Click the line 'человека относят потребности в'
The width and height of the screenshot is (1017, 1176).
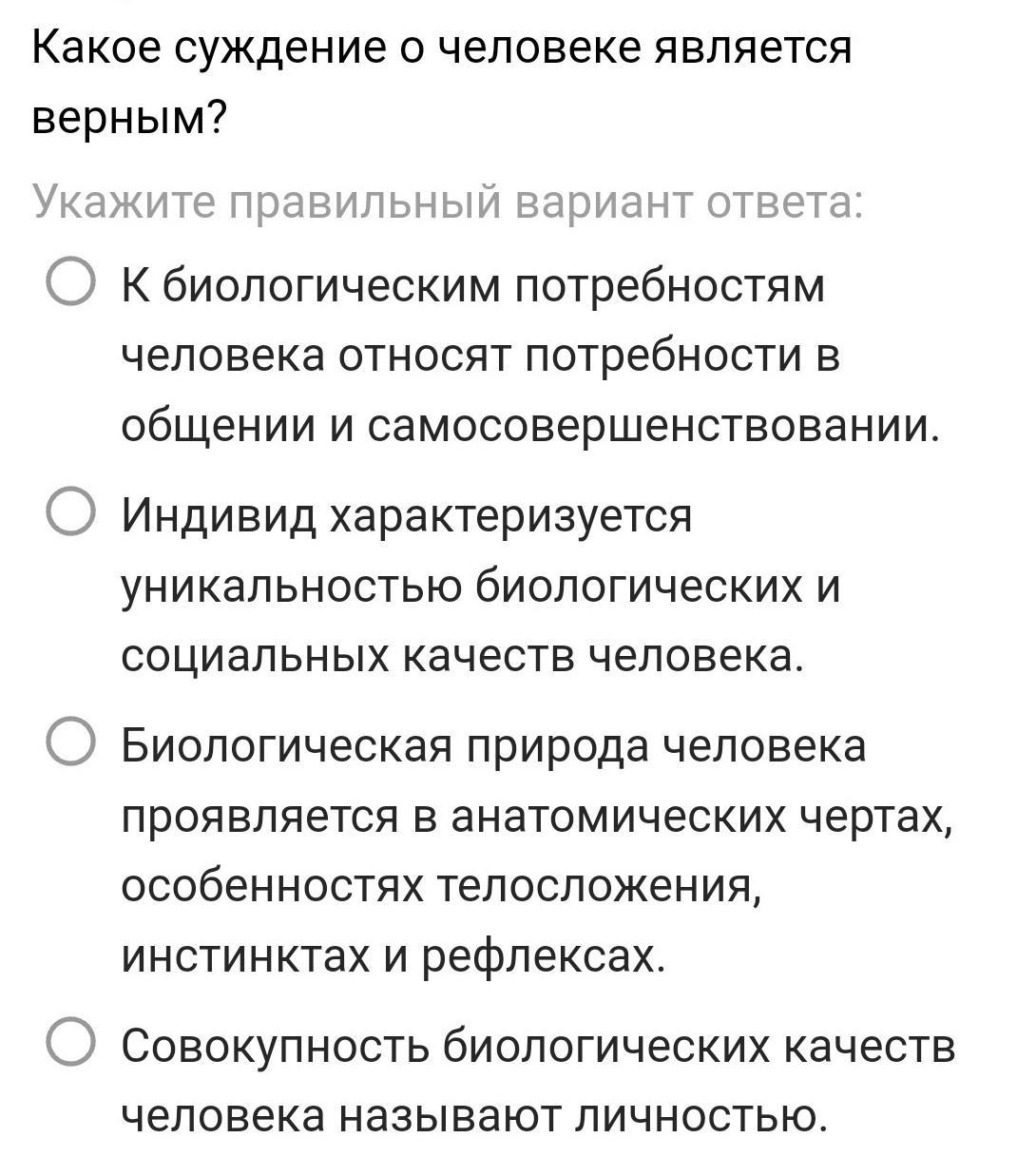[481, 356]
